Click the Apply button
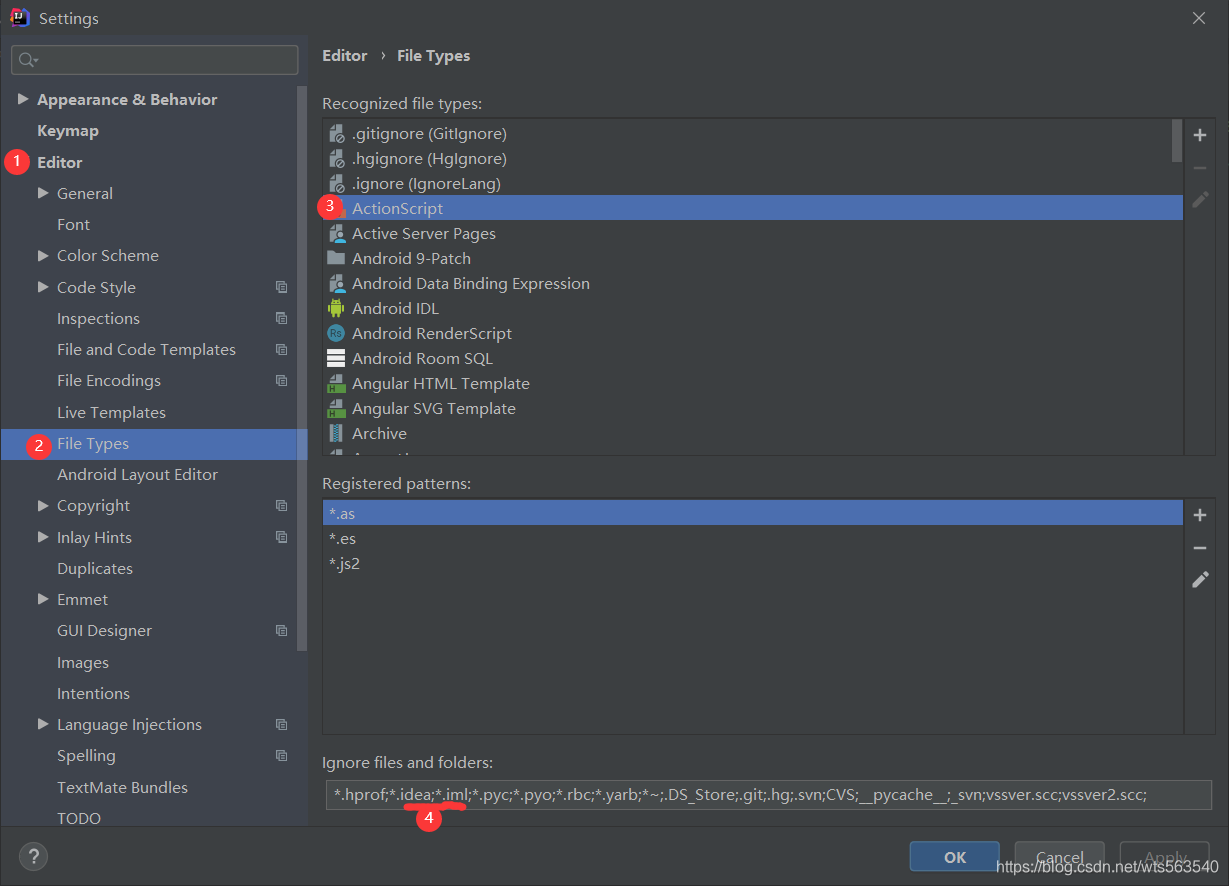1229x886 pixels. click(x=1165, y=857)
